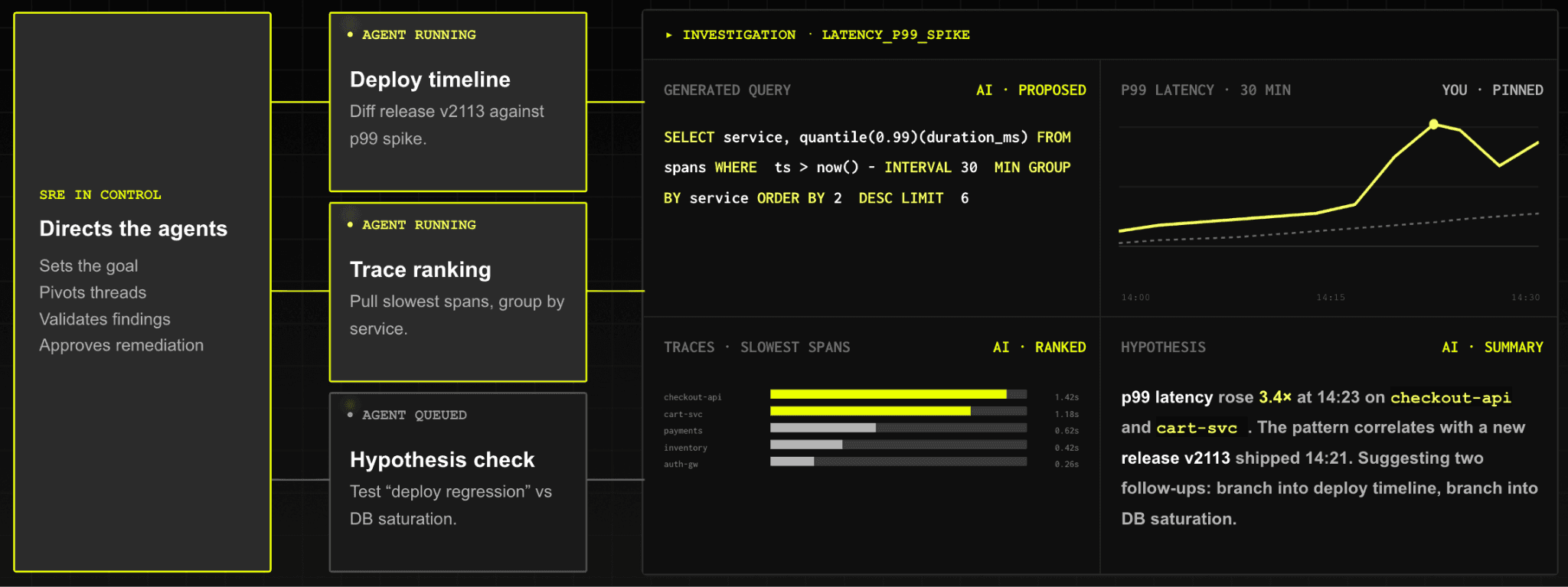Click the Deploy timeline agent status dot
Screen dimensions: 1568x587
(x=350, y=34)
